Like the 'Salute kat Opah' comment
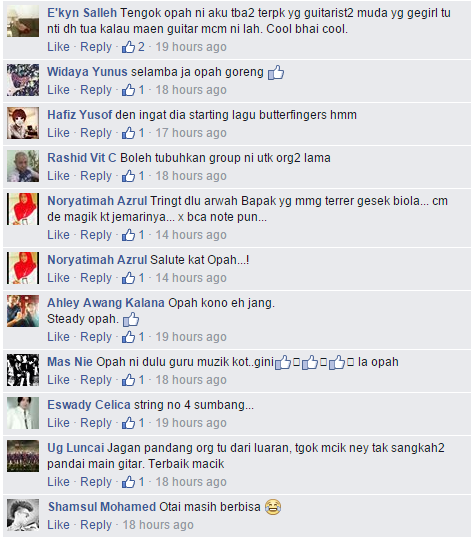471x538 pixels. [58, 278]
